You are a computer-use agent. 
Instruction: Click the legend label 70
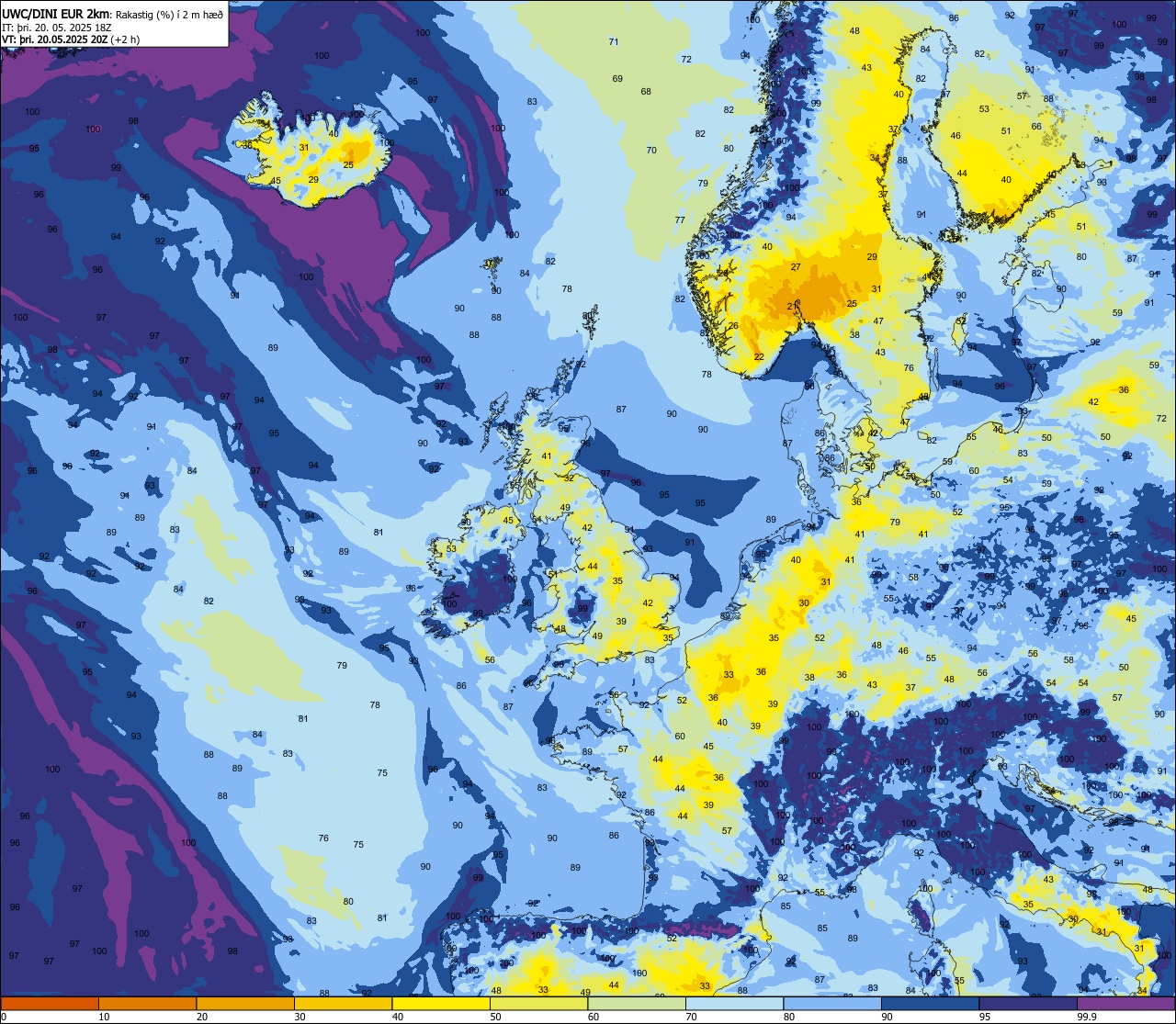pyautogui.click(x=691, y=1017)
